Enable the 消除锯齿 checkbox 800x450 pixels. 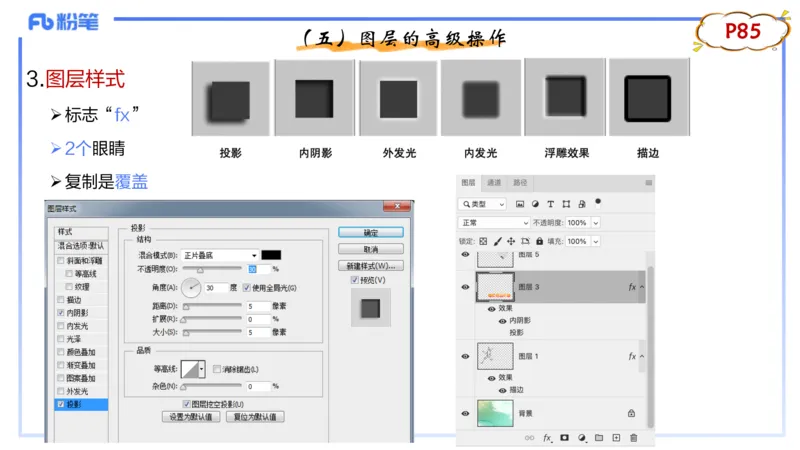pos(217,369)
